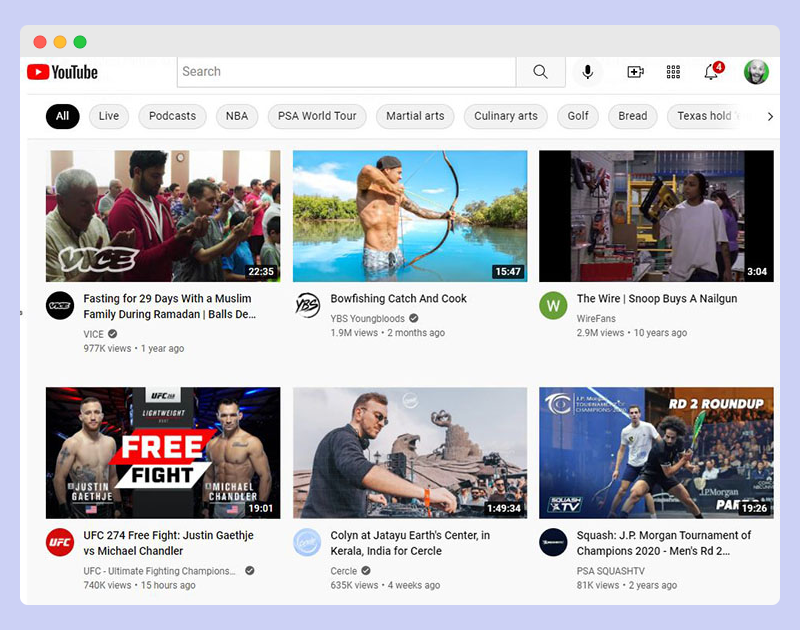Click the search magnifier button
800x630 pixels.
click(540, 72)
